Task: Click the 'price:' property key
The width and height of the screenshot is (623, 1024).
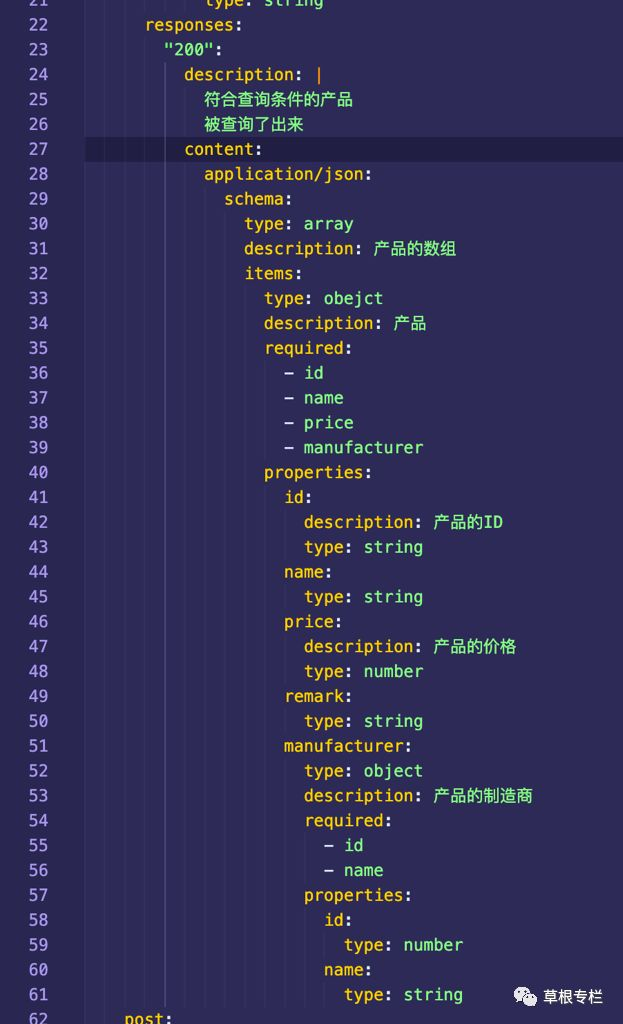Action: 308,621
